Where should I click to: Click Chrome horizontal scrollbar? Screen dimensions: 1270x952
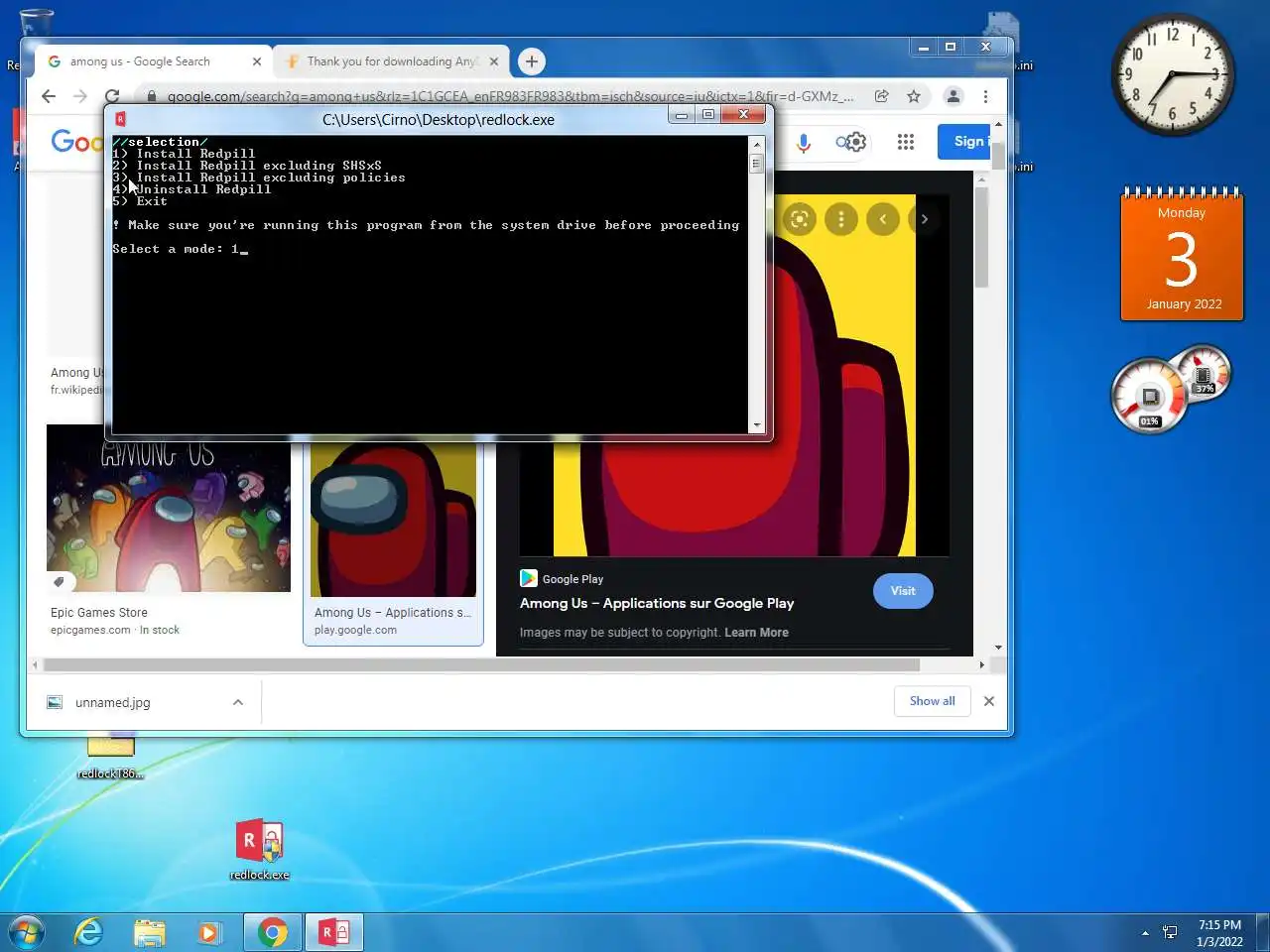pos(481,664)
